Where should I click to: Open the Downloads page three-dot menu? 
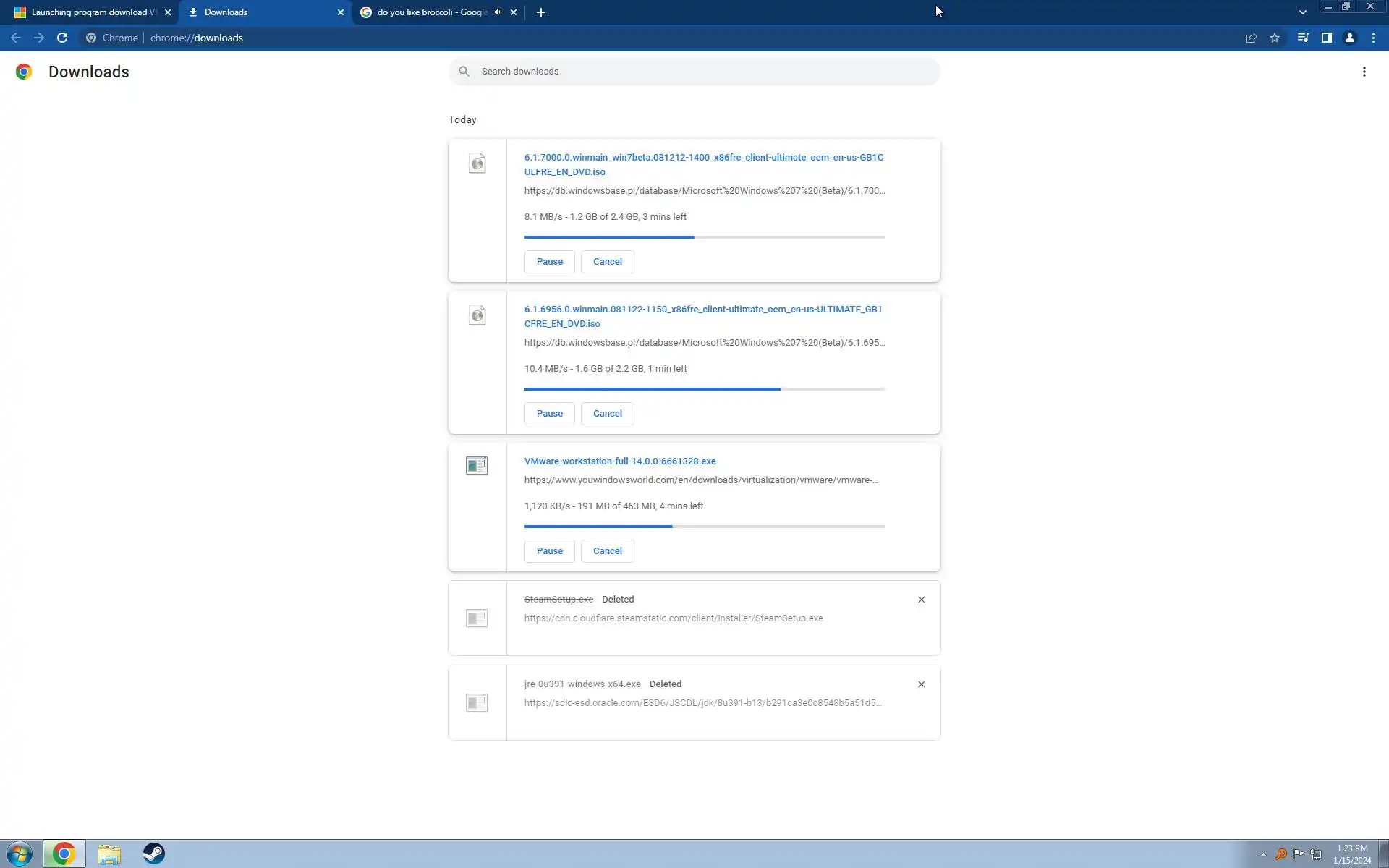1364,72
